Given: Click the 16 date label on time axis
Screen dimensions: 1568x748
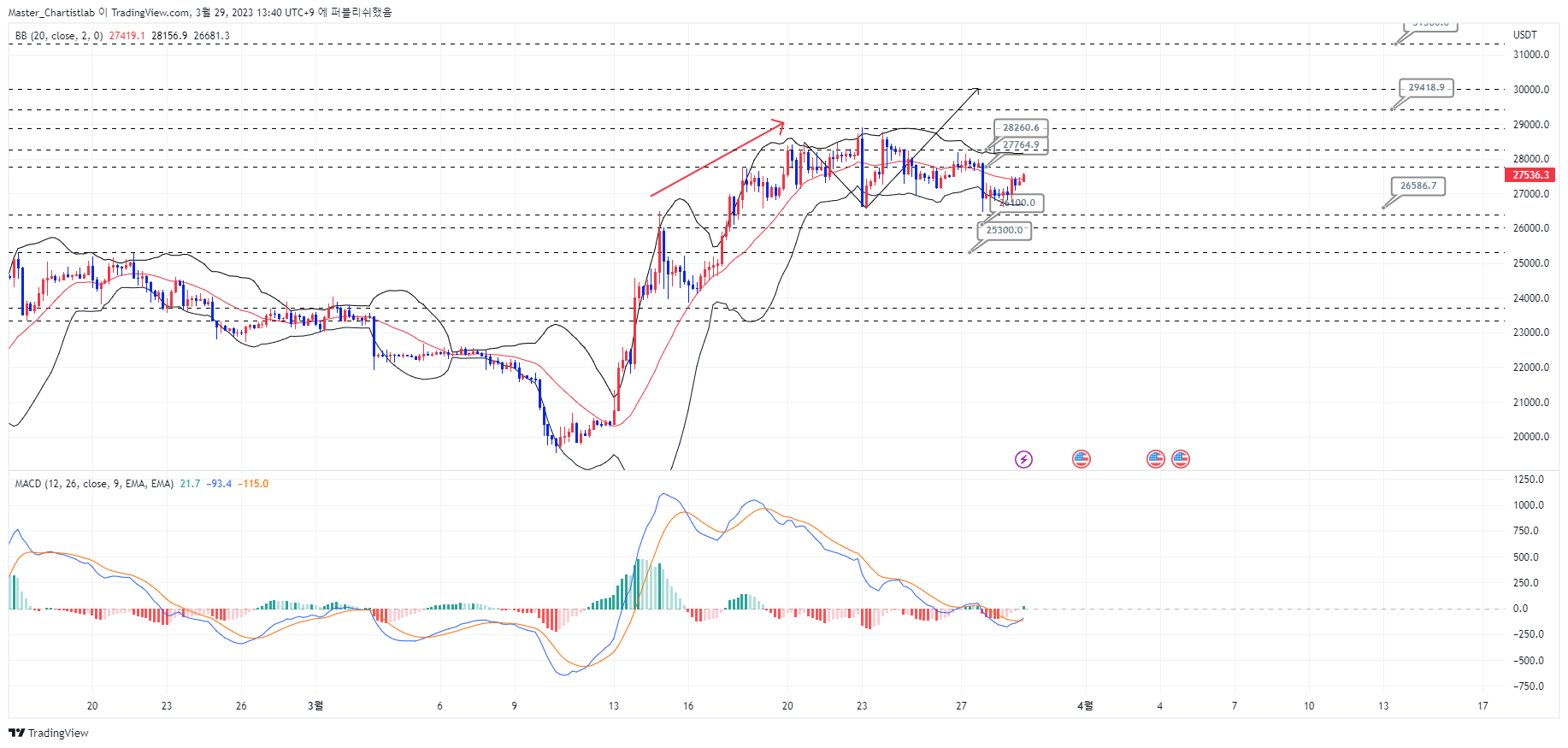Looking at the screenshot, I should click(x=688, y=706).
